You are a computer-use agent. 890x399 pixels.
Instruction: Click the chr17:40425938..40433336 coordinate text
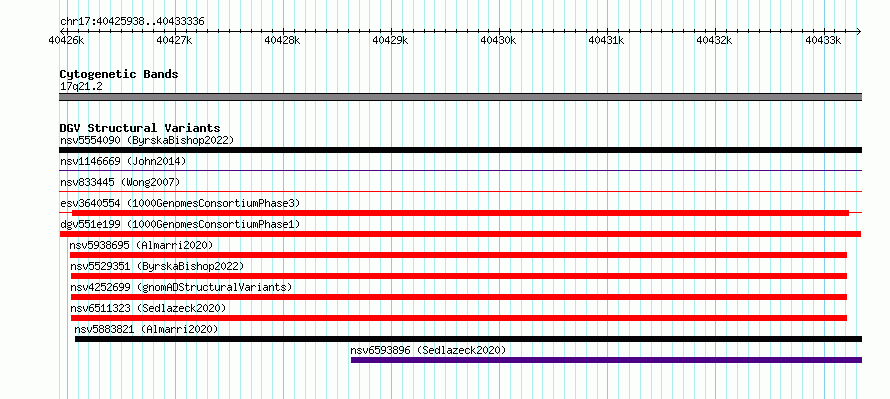[132, 22]
